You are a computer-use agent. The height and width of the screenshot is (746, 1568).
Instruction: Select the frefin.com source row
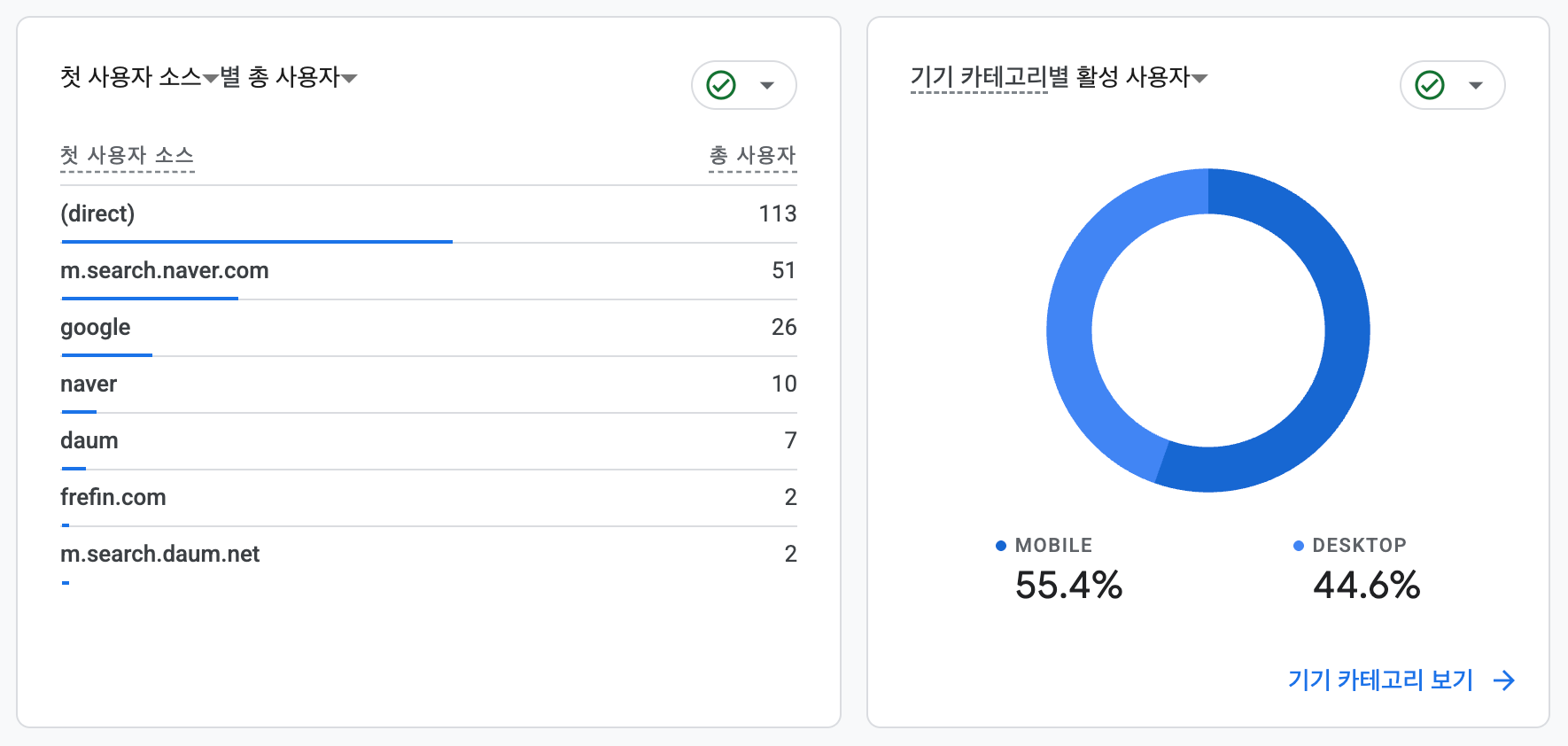[429, 498]
